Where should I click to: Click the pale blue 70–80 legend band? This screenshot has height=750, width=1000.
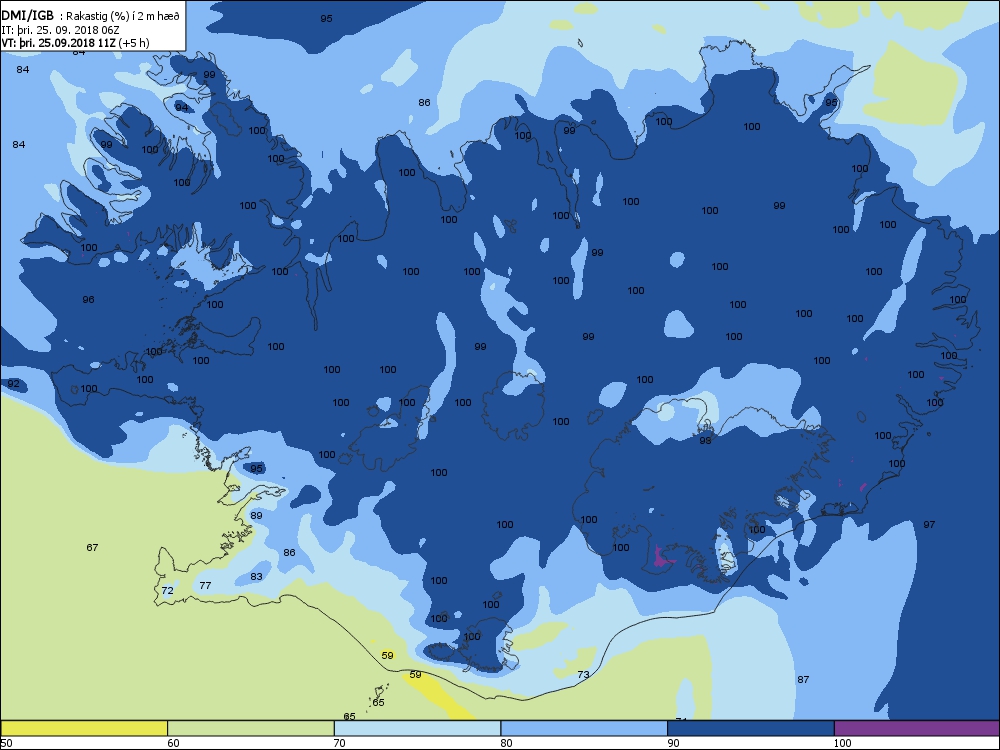point(417,728)
